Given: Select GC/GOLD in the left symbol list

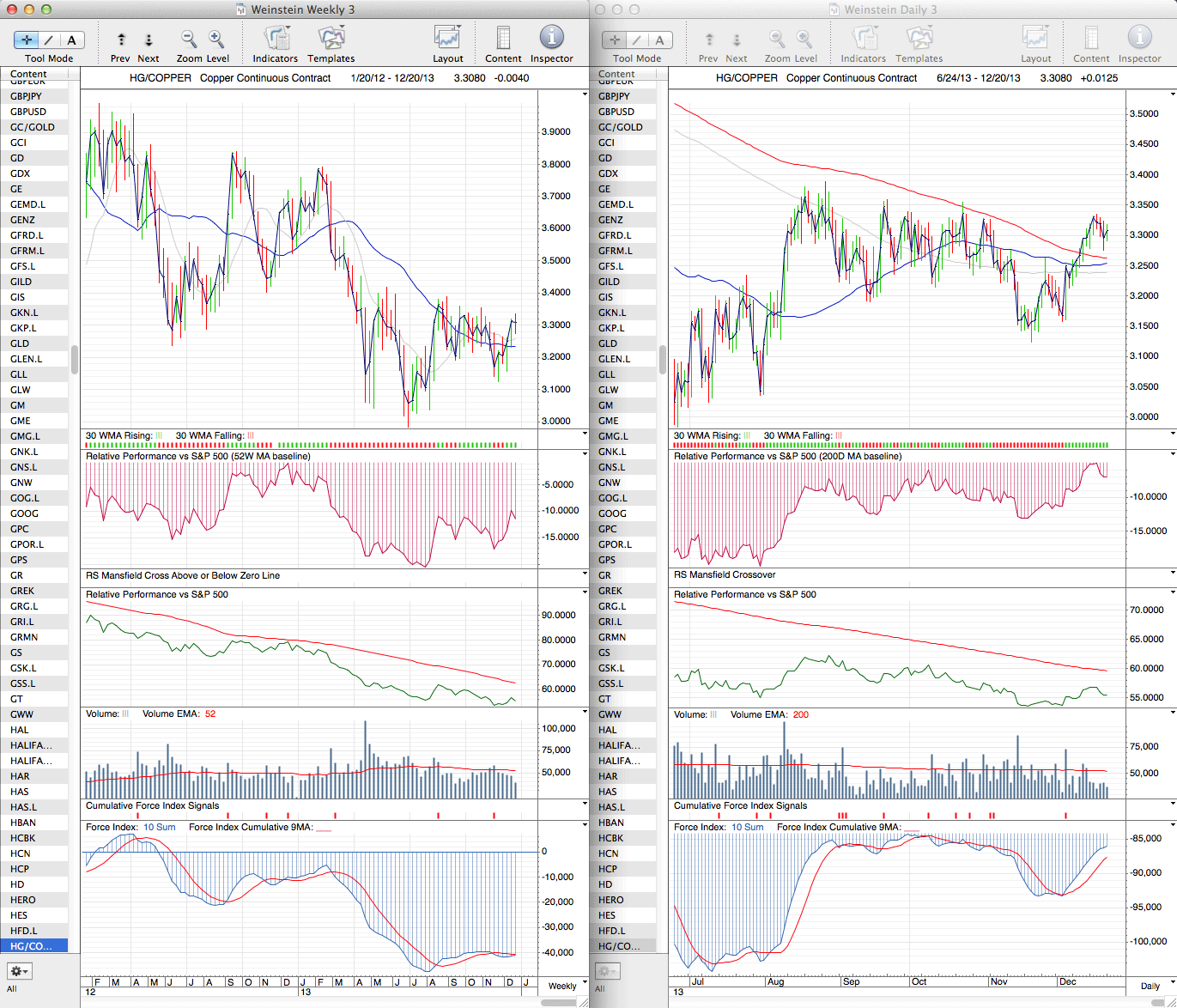Looking at the screenshot, I should point(33,127).
